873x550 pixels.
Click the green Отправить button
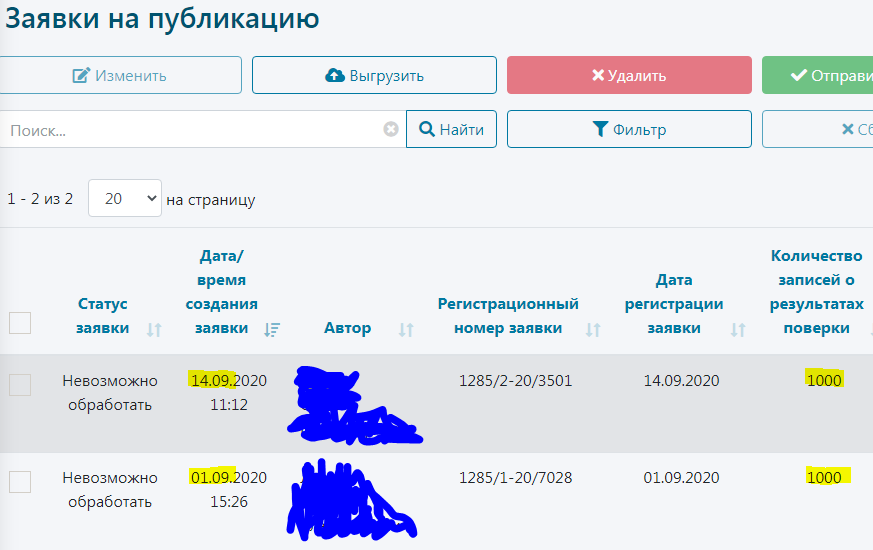coord(817,75)
